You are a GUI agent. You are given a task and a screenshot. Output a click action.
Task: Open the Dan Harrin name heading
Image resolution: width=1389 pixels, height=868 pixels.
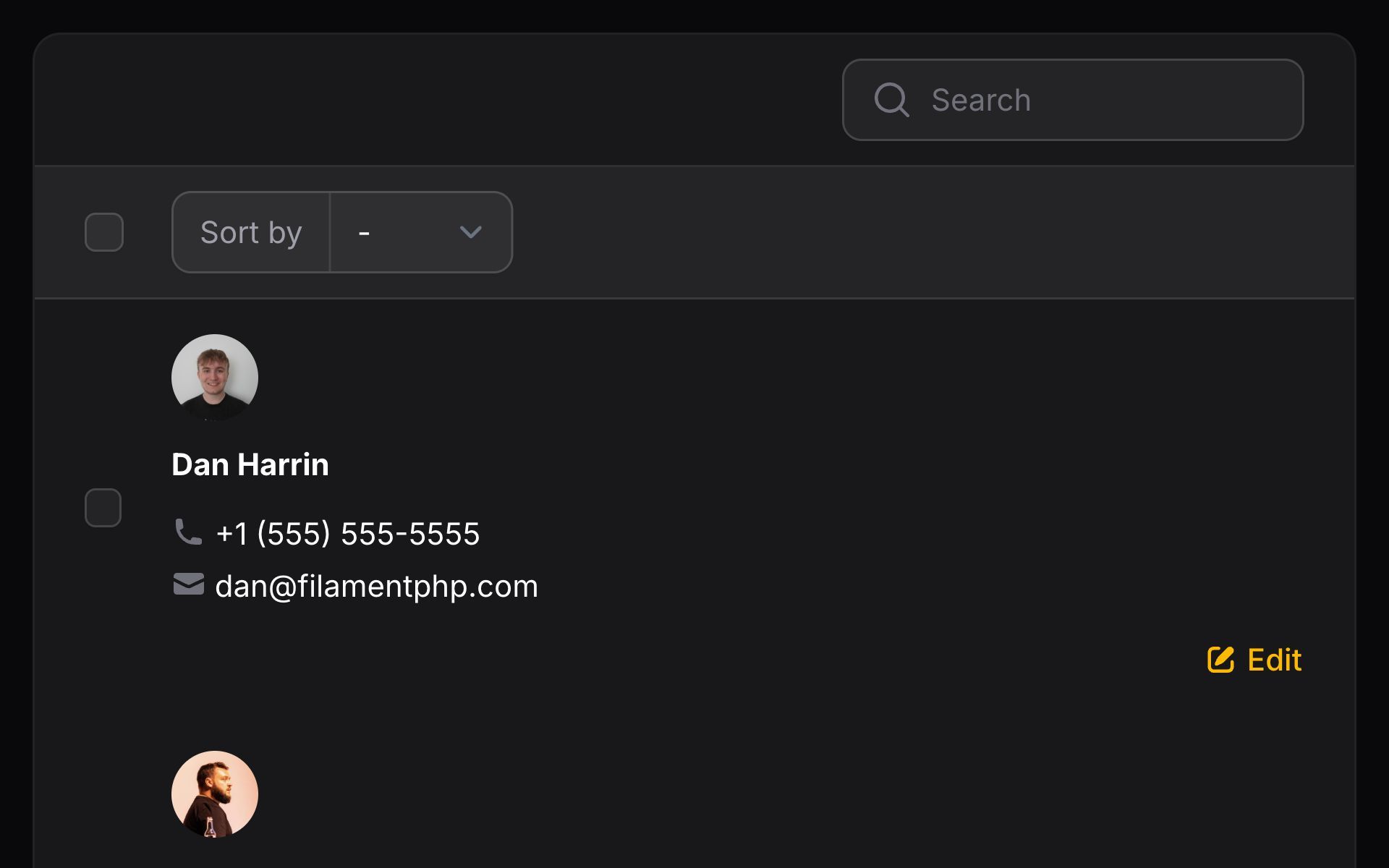(x=250, y=464)
